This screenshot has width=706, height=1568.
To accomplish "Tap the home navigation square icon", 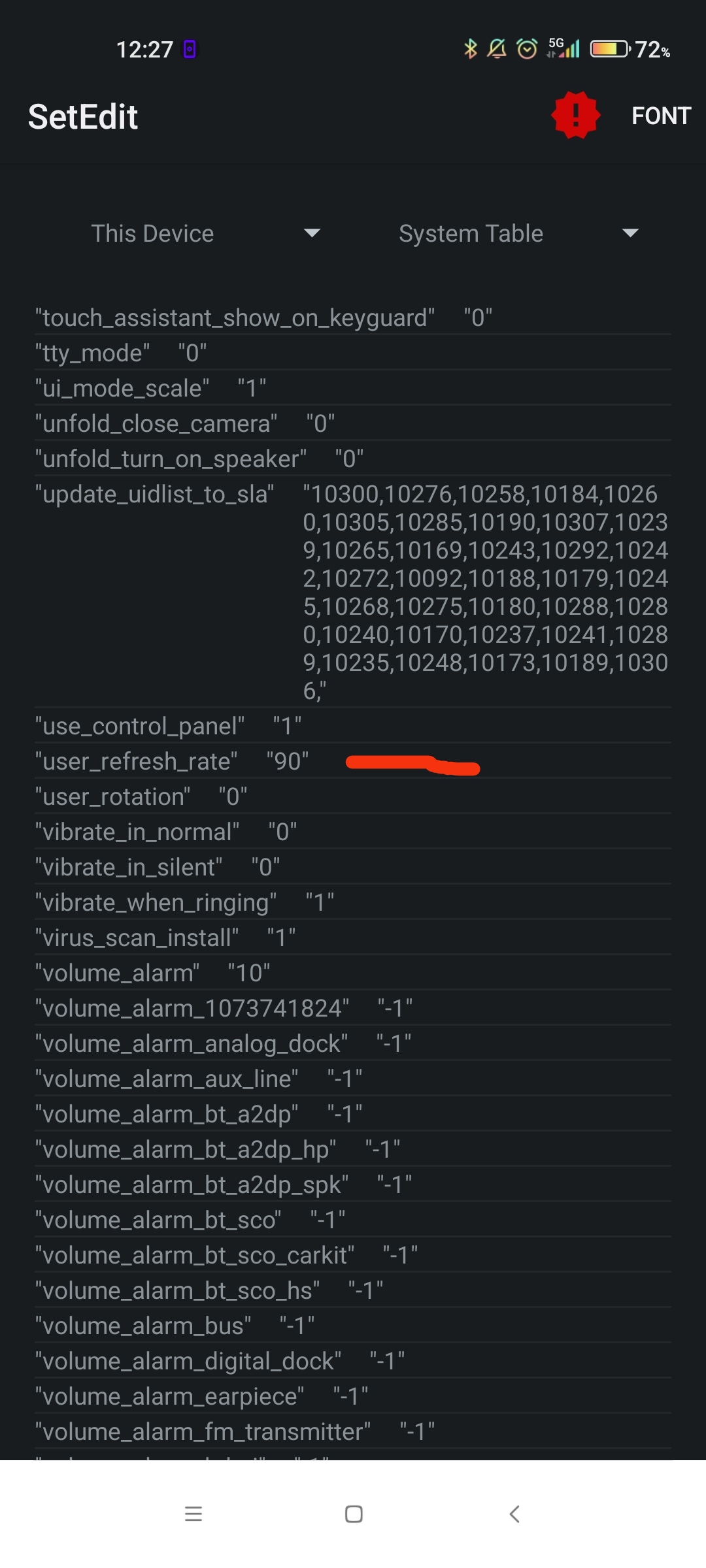I will (x=354, y=1514).
